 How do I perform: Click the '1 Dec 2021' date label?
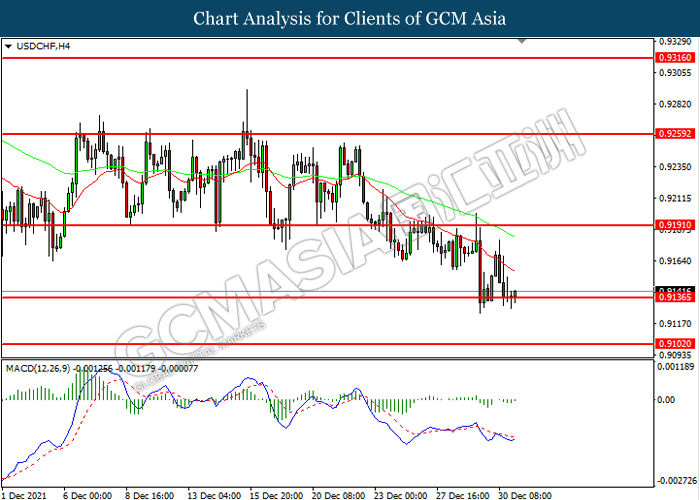(x=24, y=495)
